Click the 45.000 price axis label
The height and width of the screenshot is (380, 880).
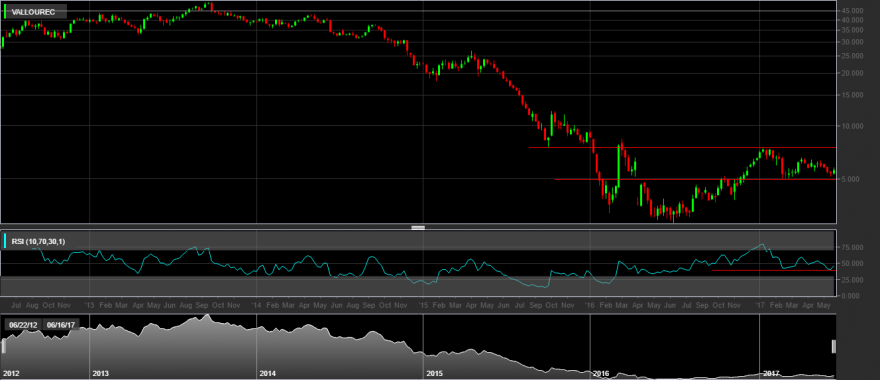pos(851,11)
